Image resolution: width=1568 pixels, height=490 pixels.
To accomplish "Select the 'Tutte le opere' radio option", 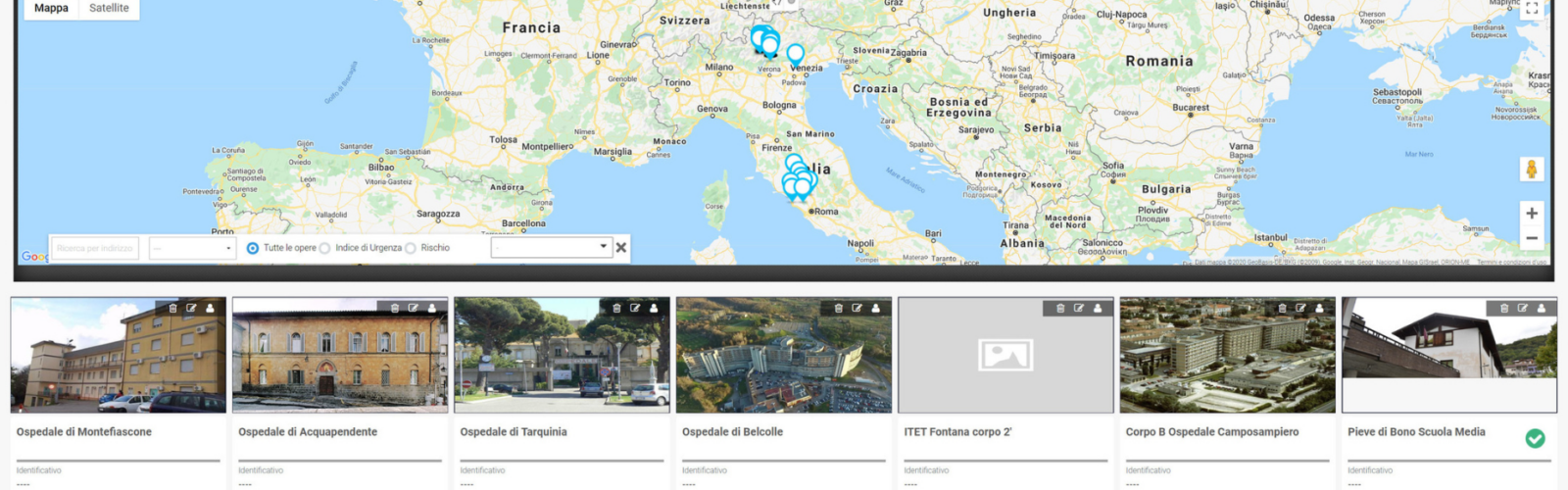I will (253, 248).
